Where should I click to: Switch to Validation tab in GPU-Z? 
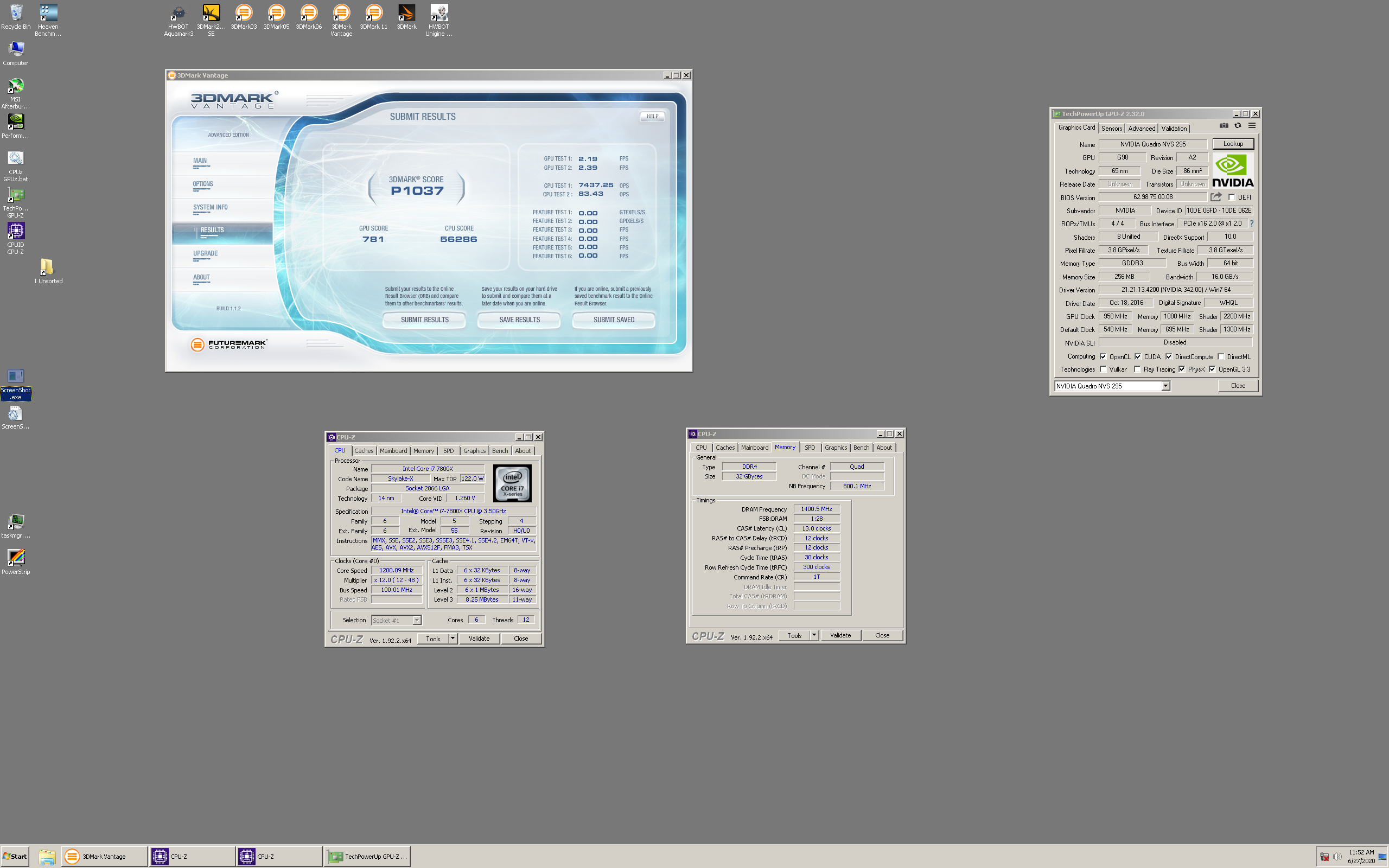point(1174,129)
